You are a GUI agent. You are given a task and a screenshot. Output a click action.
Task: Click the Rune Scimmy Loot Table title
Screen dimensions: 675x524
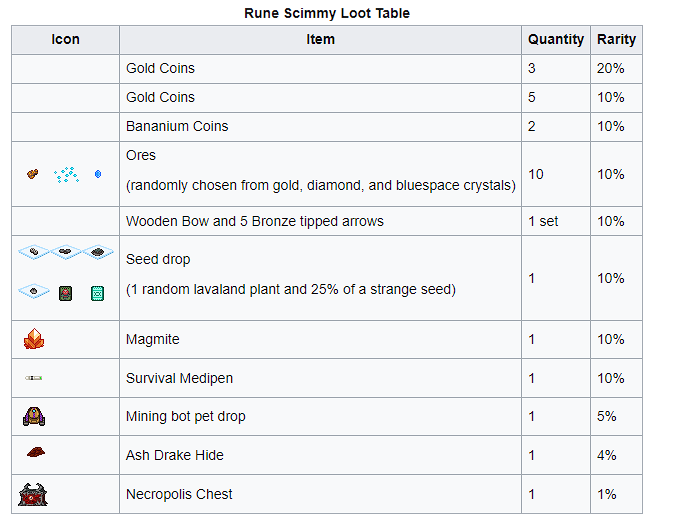[327, 13]
